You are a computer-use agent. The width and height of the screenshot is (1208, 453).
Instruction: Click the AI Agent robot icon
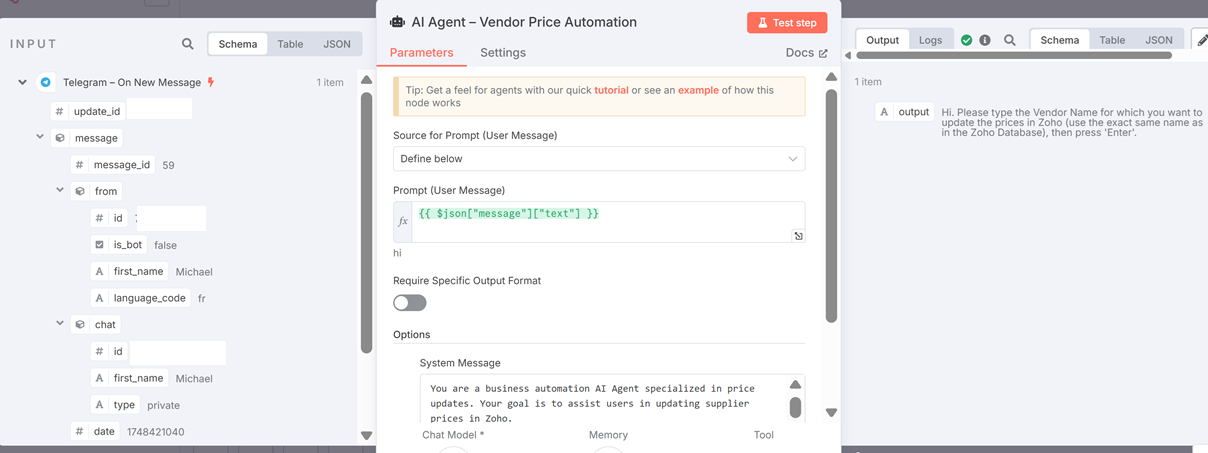(397, 22)
